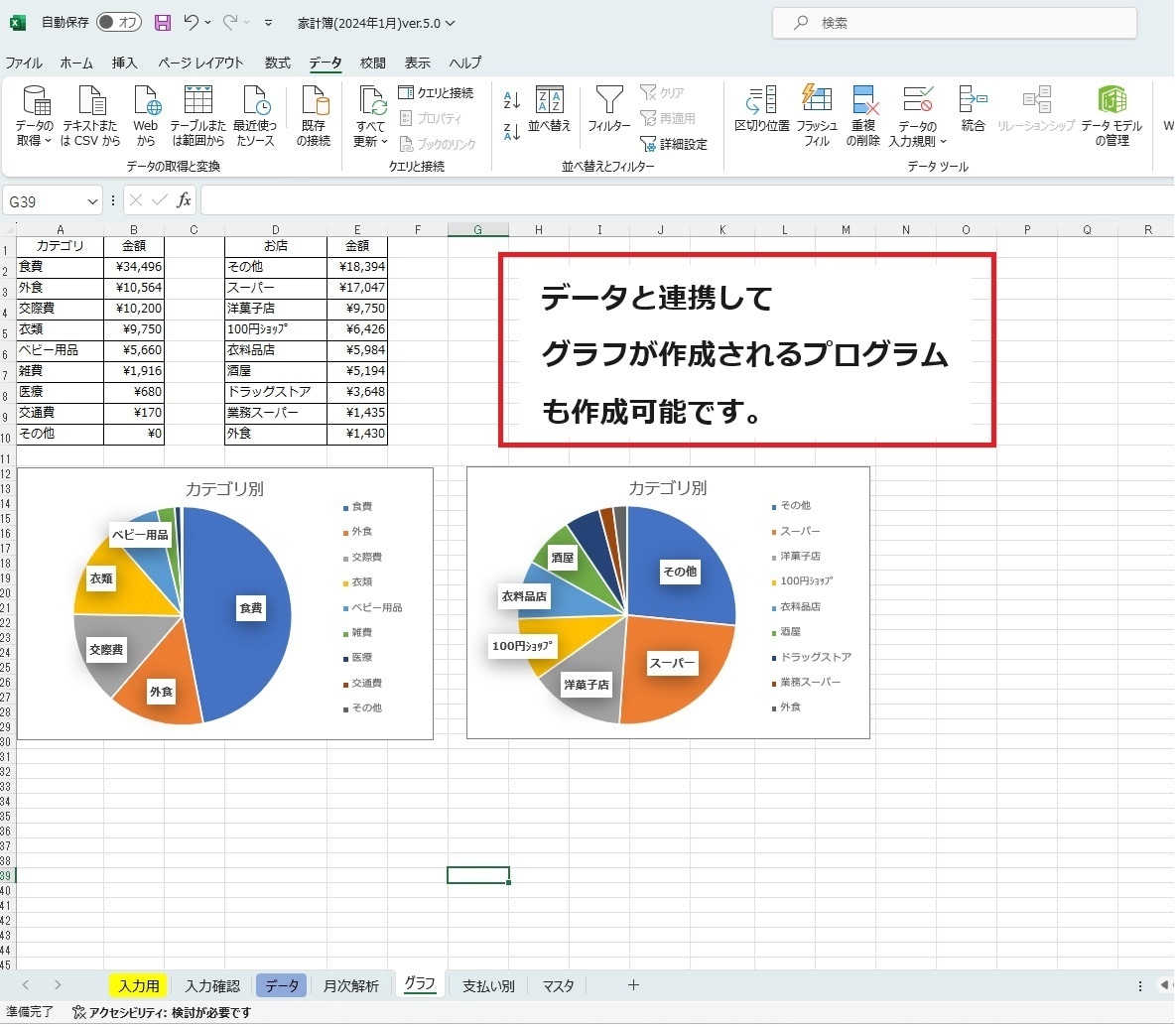Open データ モデルの管理
The height and width of the screenshot is (1027, 1176).
point(1111,115)
